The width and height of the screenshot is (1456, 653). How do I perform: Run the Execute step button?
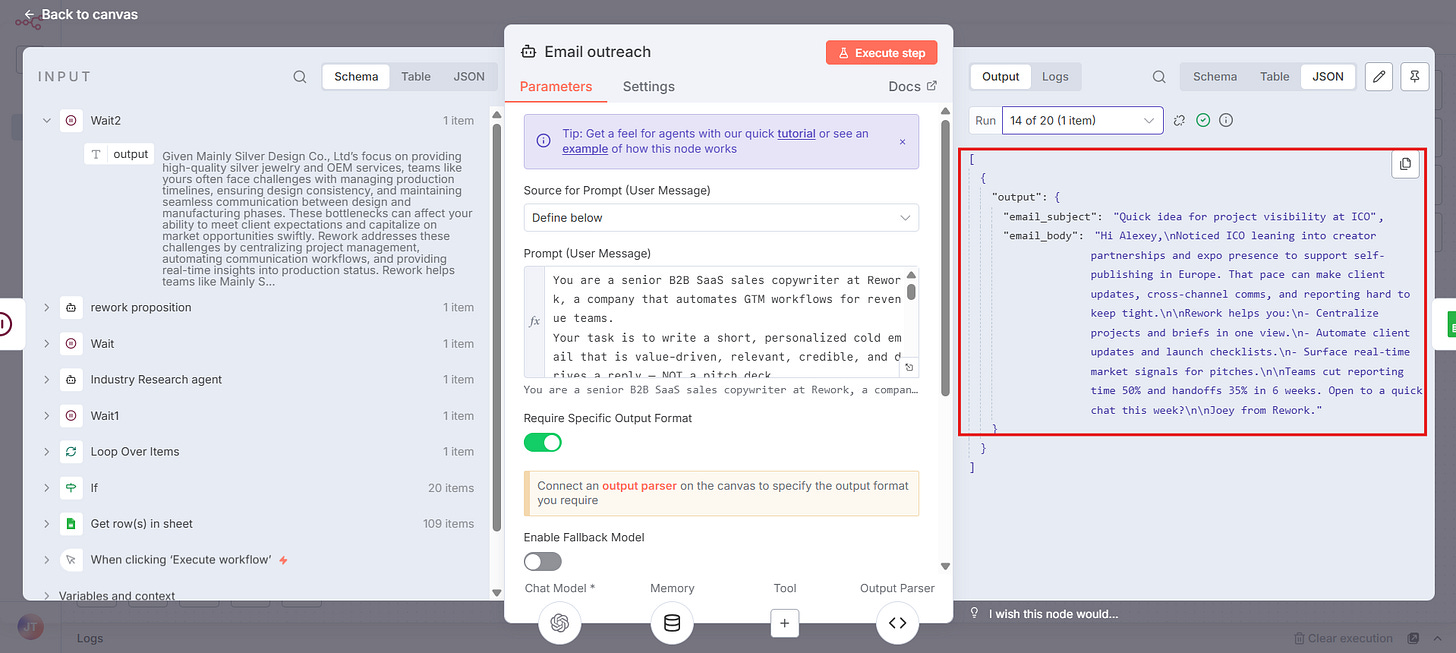[881, 53]
